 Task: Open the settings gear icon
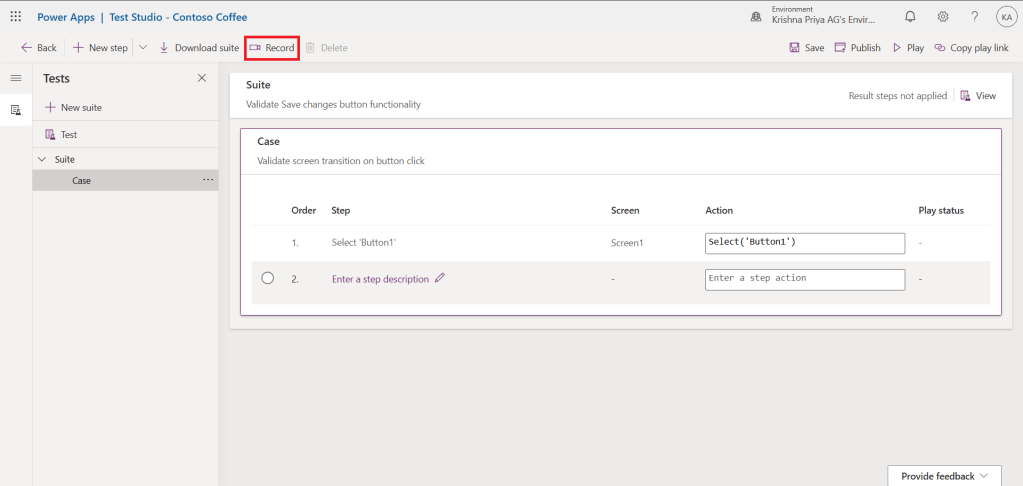pos(942,17)
